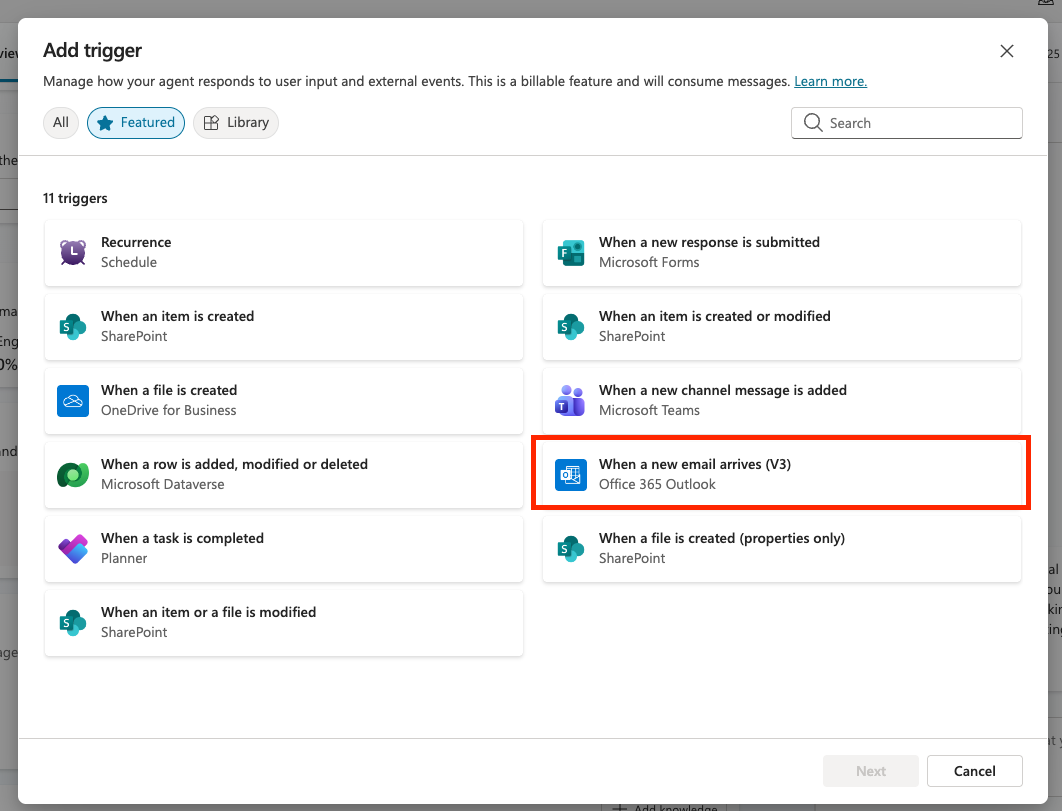The image size is (1062, 811).
Task: Click the Microsoft Teams icon
Action: (x=570, y=400)
